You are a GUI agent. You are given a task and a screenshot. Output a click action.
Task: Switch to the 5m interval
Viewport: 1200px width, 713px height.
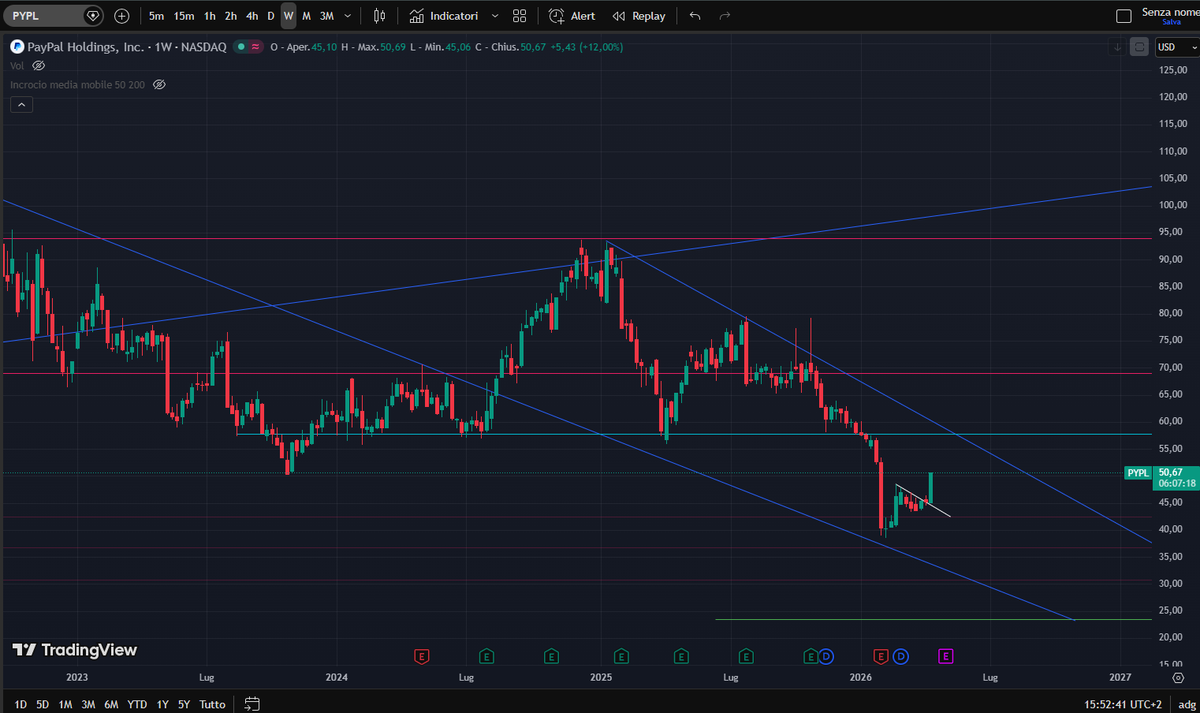click(x=156, y=16)
